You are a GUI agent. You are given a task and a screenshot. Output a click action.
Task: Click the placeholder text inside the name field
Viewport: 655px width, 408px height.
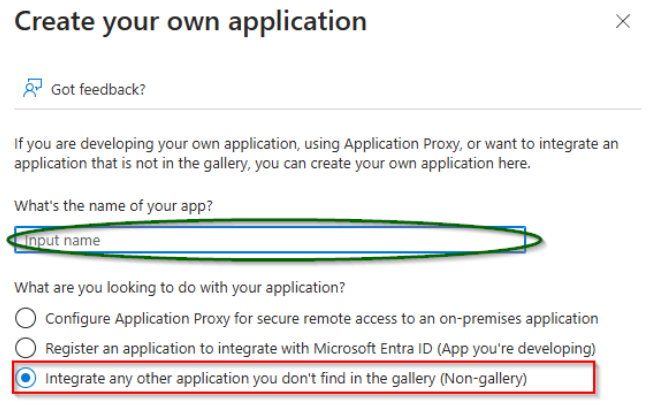pos(62,241)
